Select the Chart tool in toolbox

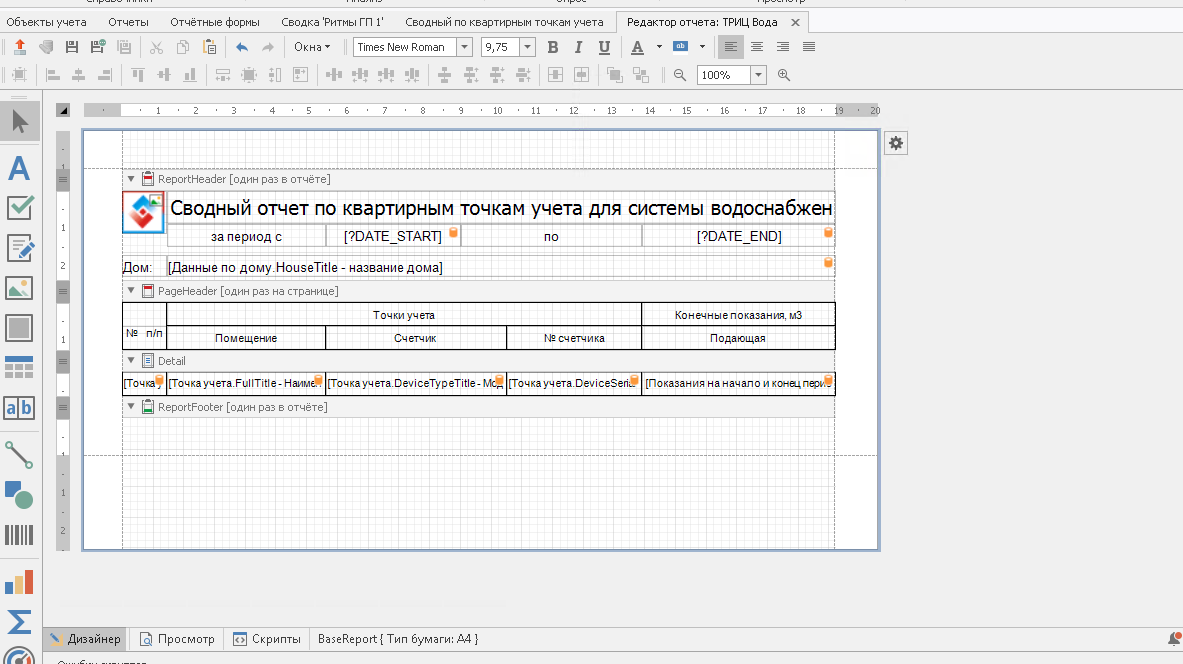click(x=20, y=583)
